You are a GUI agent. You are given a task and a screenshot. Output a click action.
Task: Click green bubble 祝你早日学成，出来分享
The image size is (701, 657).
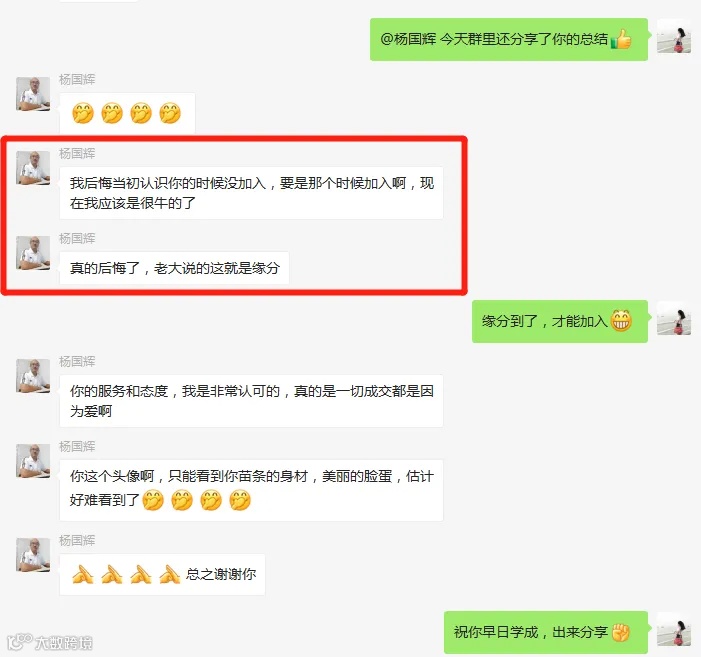pyautogui.click(x=546, y=632)
